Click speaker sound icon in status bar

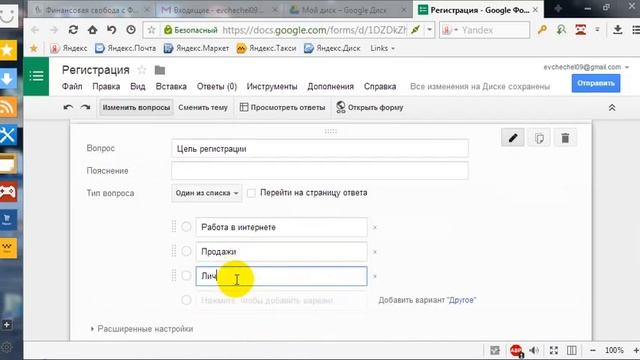(534, 350)
